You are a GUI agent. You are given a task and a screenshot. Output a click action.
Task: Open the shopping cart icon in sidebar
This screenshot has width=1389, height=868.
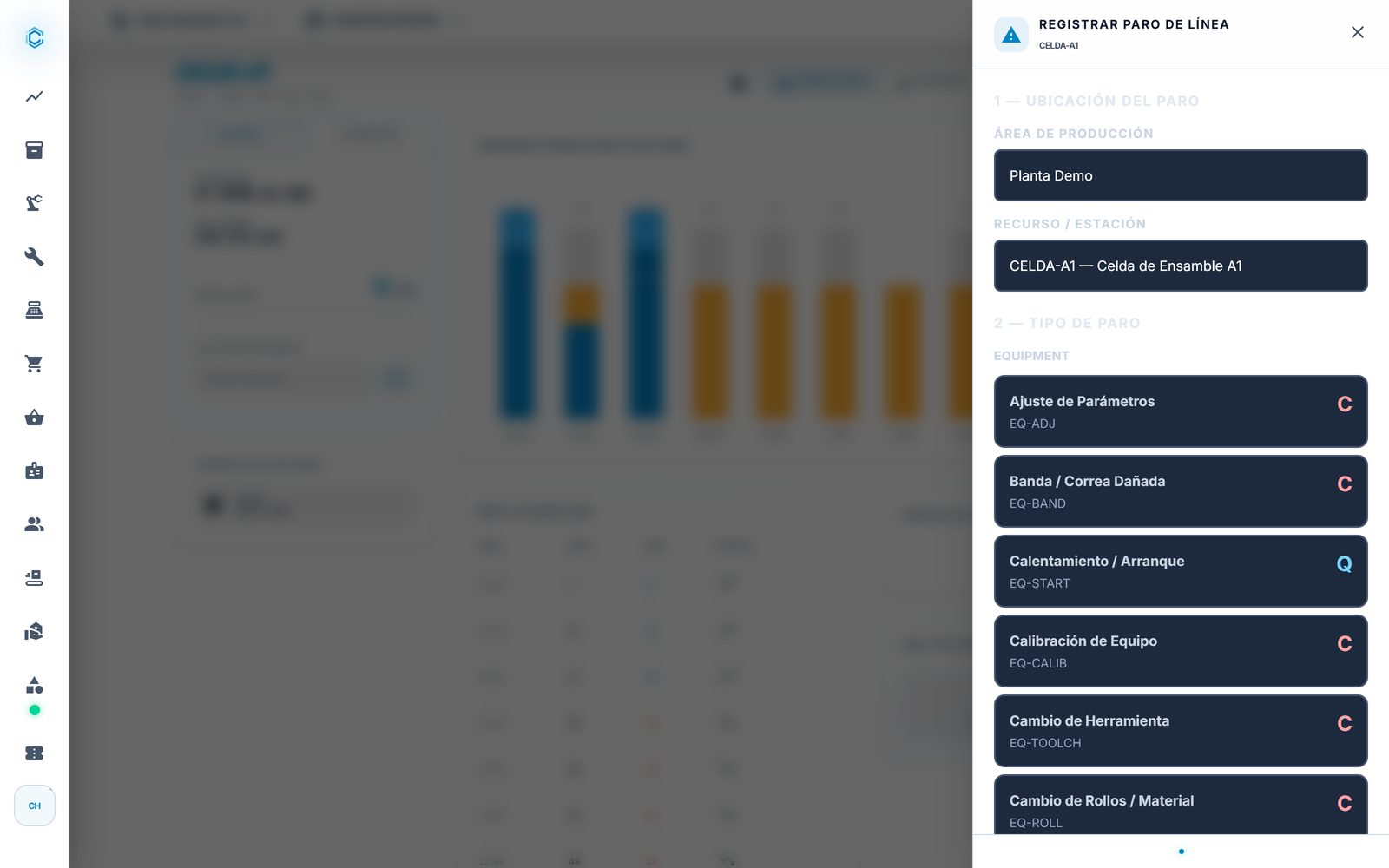[34, 364]
